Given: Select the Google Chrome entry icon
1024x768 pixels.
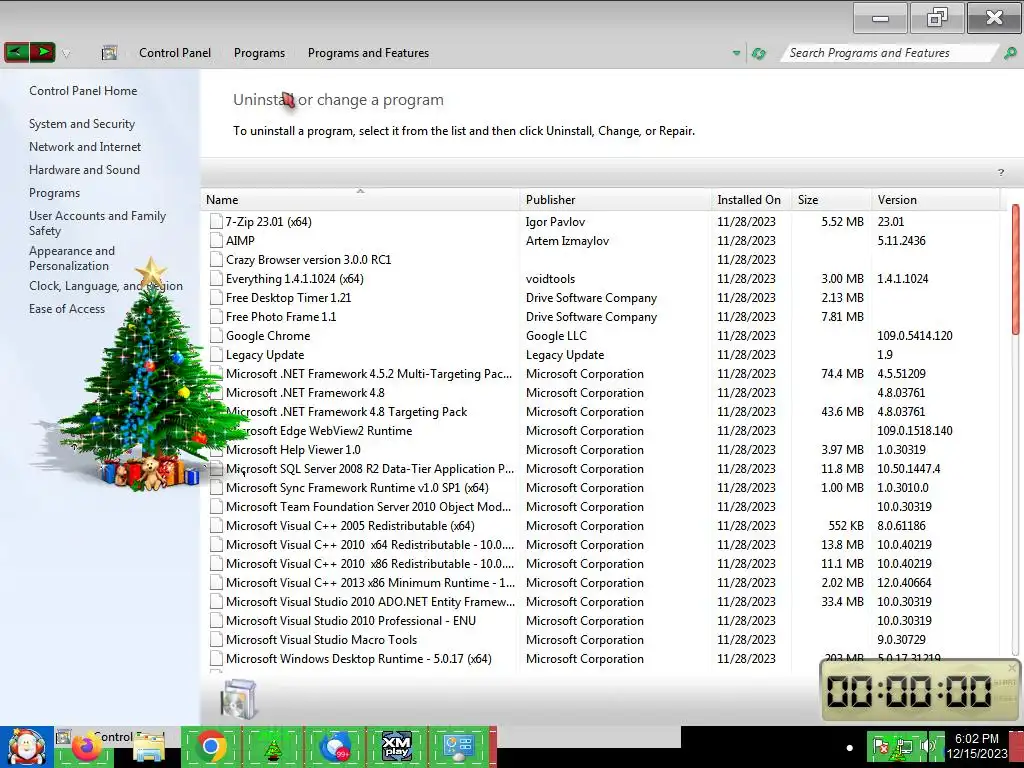Looking at the screenshot, I should pos(216,336).
